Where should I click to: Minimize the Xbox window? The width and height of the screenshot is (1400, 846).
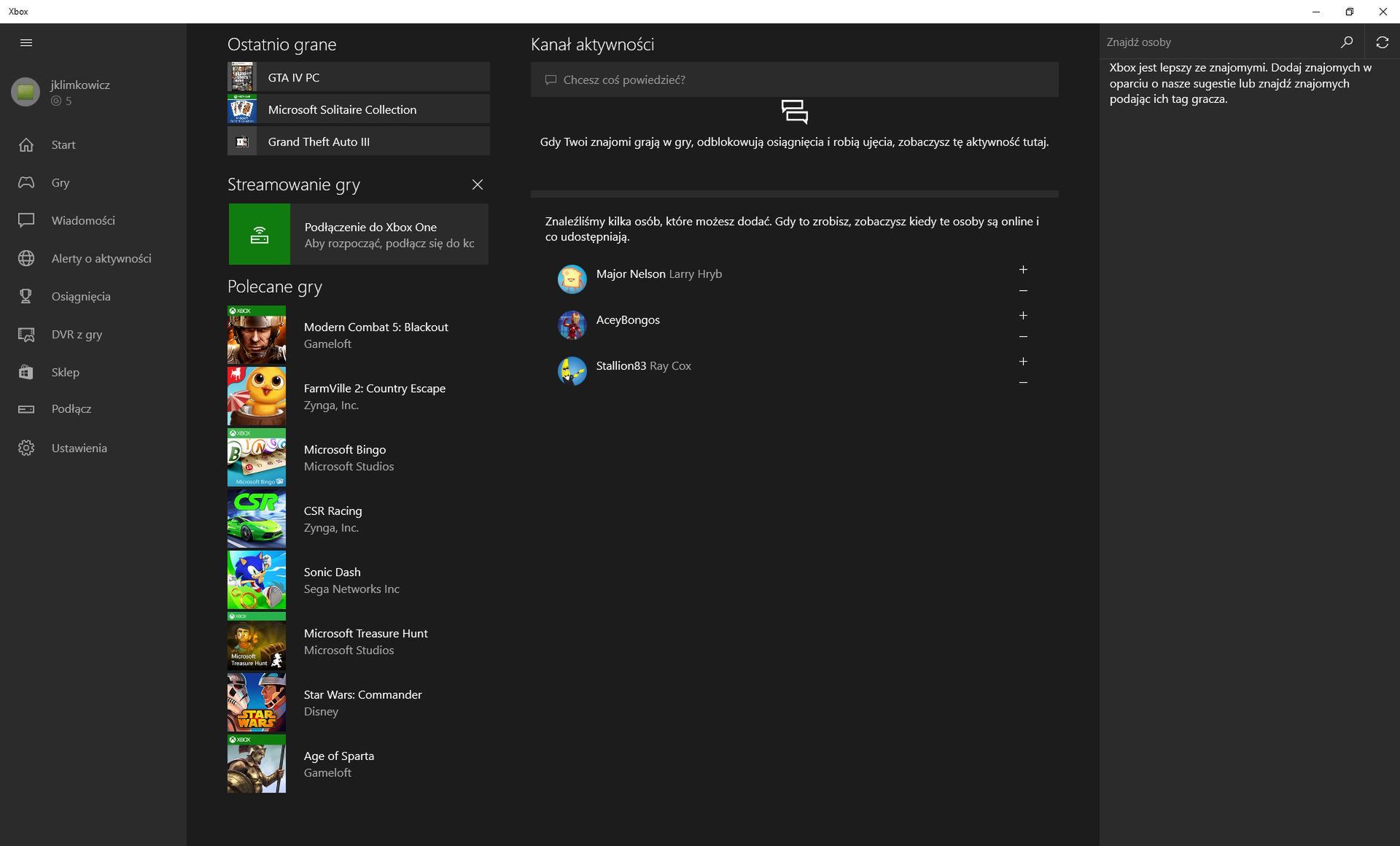coord(1316,12)
